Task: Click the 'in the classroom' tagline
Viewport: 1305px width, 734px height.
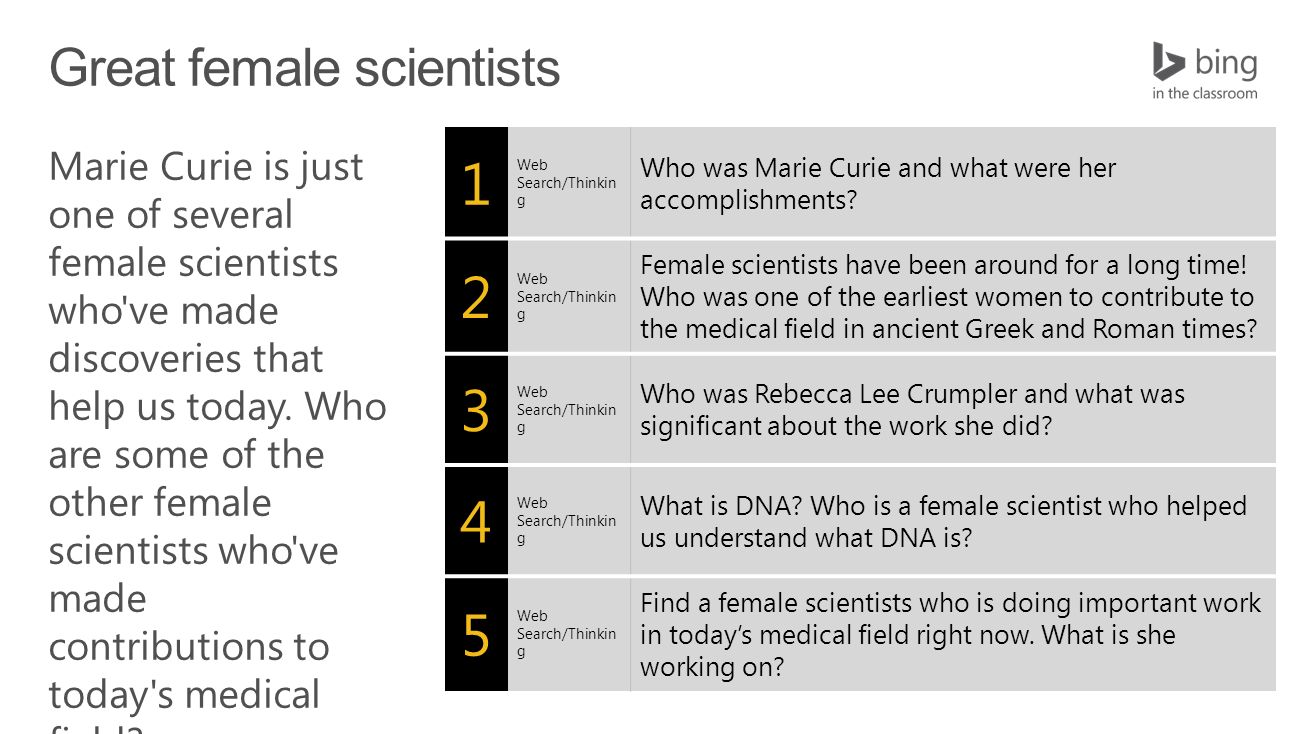Action: (1204, 93)
